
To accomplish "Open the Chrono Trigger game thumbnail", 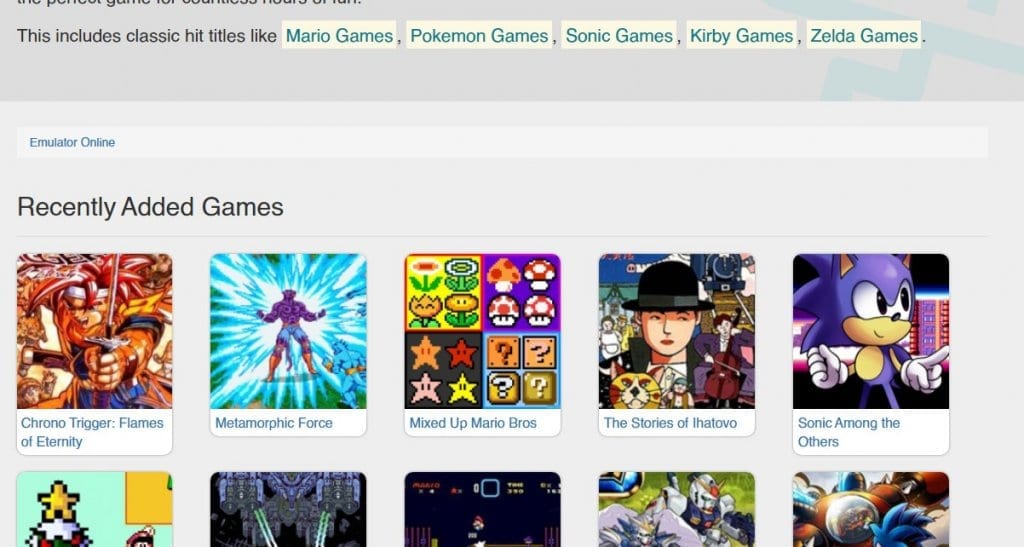I will pyautogui.click(x=95, y=331).
